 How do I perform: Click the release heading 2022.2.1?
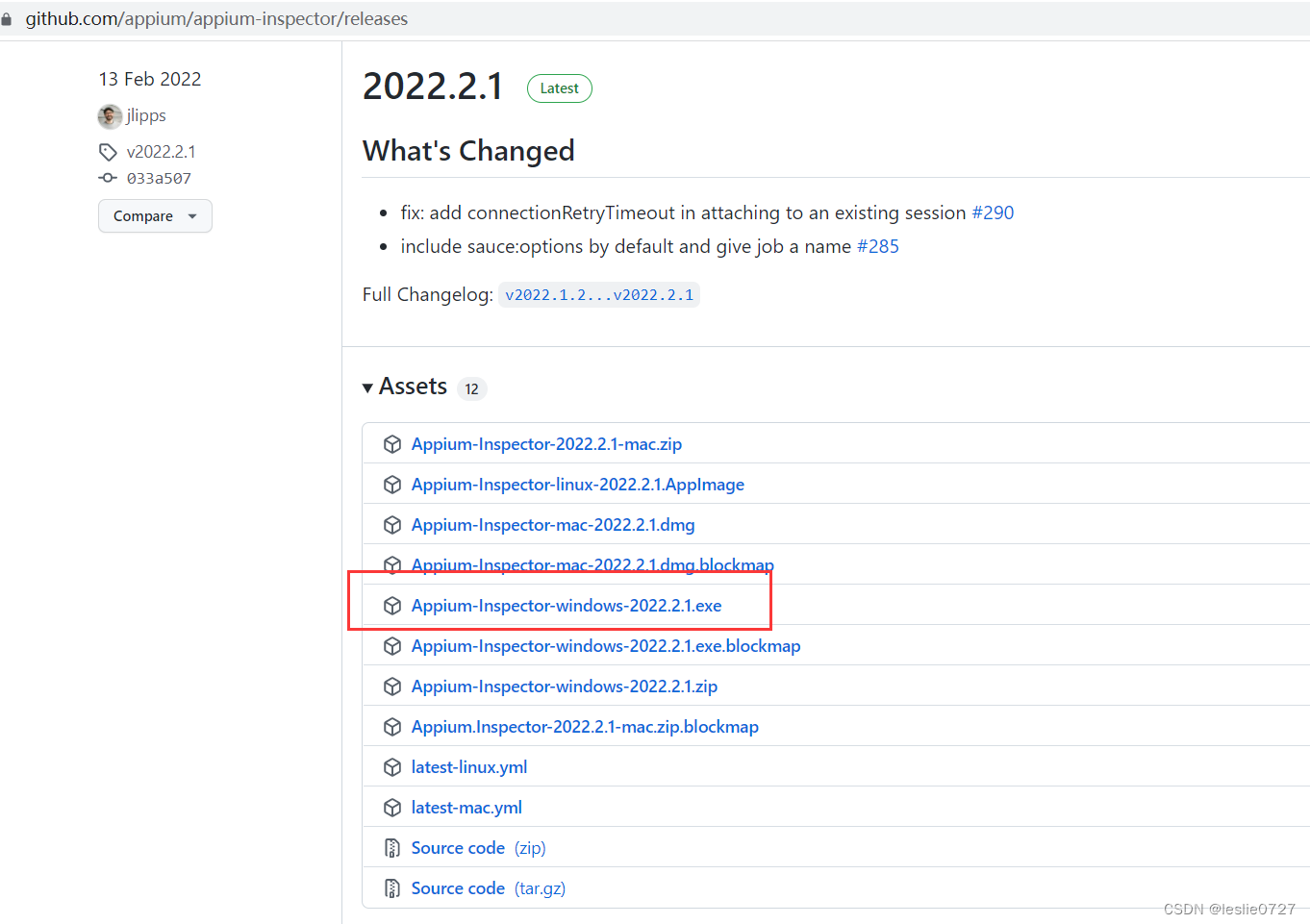(433, 87)
